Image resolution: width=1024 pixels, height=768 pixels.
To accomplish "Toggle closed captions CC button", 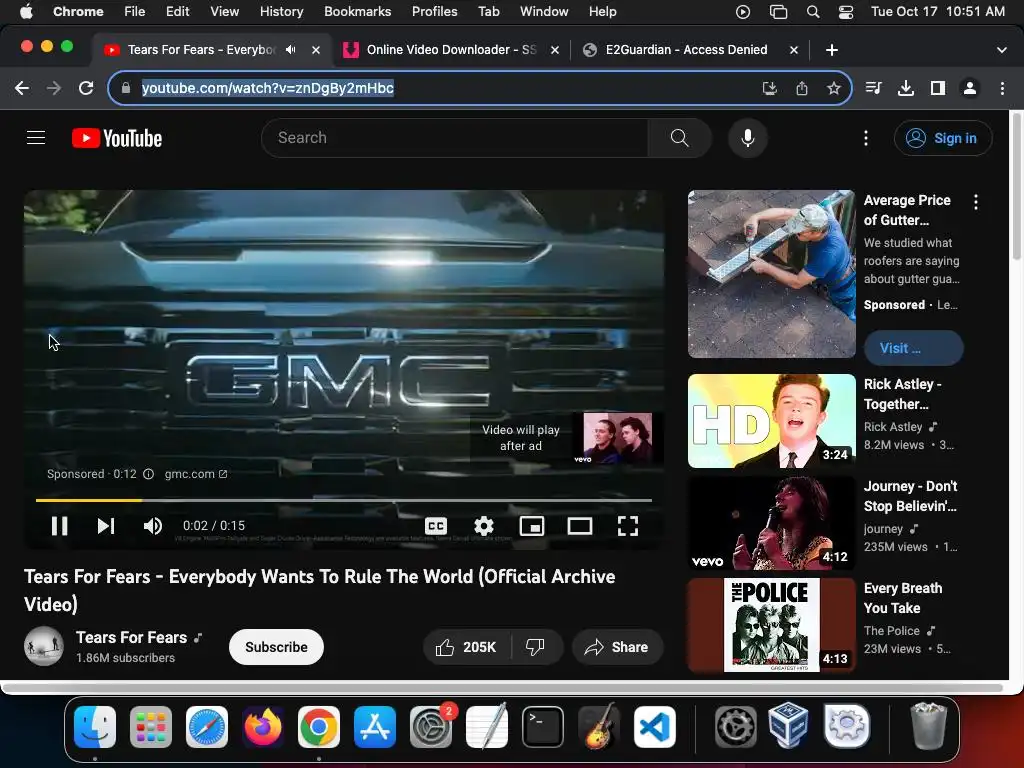I will (436, 526).
